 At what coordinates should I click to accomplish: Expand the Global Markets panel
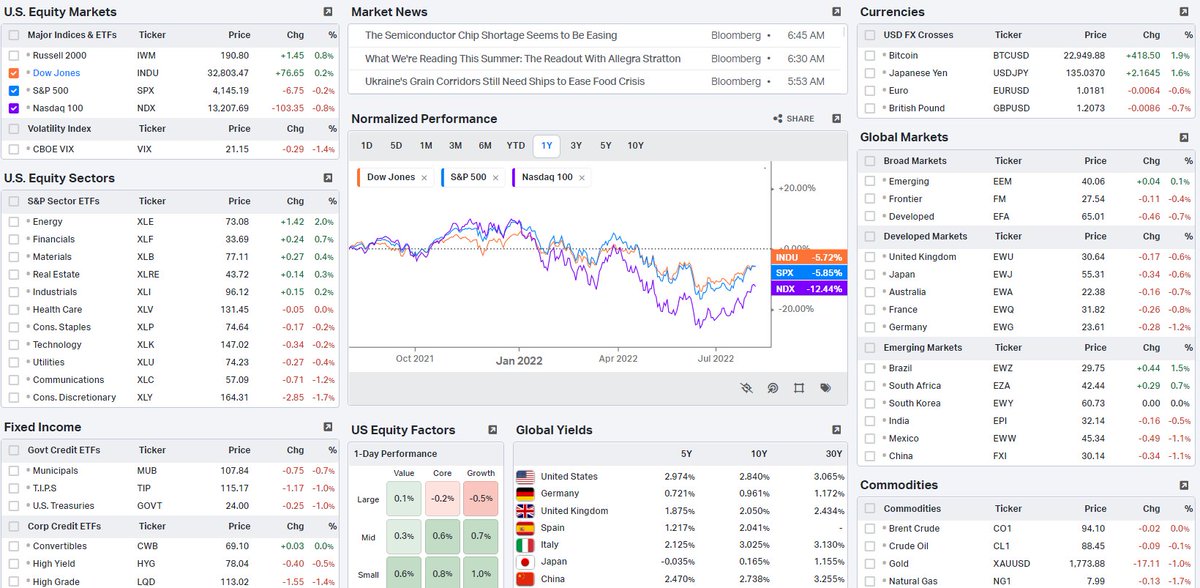1184,137
